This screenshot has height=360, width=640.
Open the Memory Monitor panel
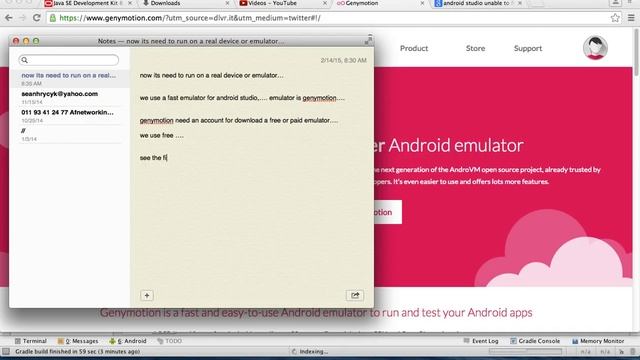(x=598, y=341)
